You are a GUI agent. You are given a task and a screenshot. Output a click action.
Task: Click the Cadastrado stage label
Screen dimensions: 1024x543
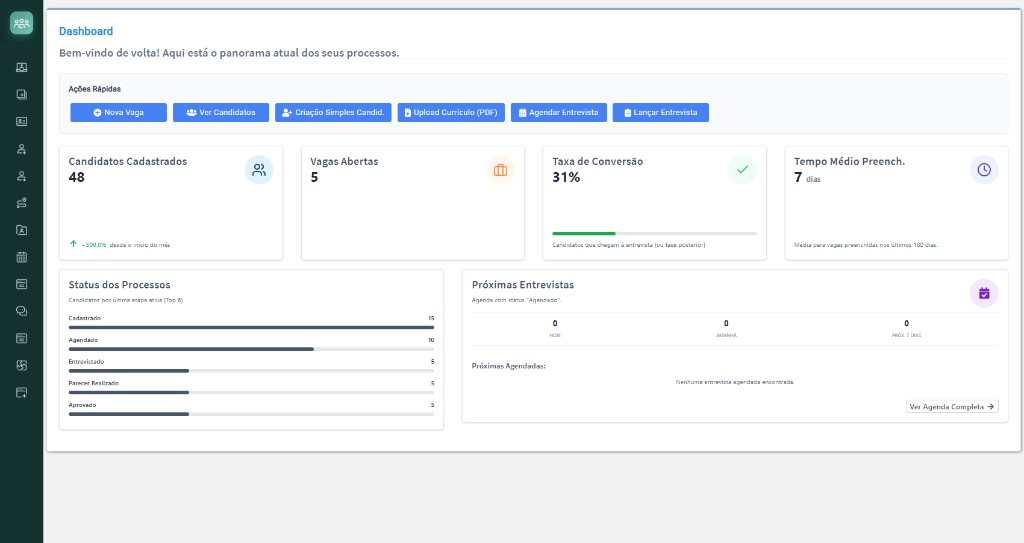click(85, 318)
